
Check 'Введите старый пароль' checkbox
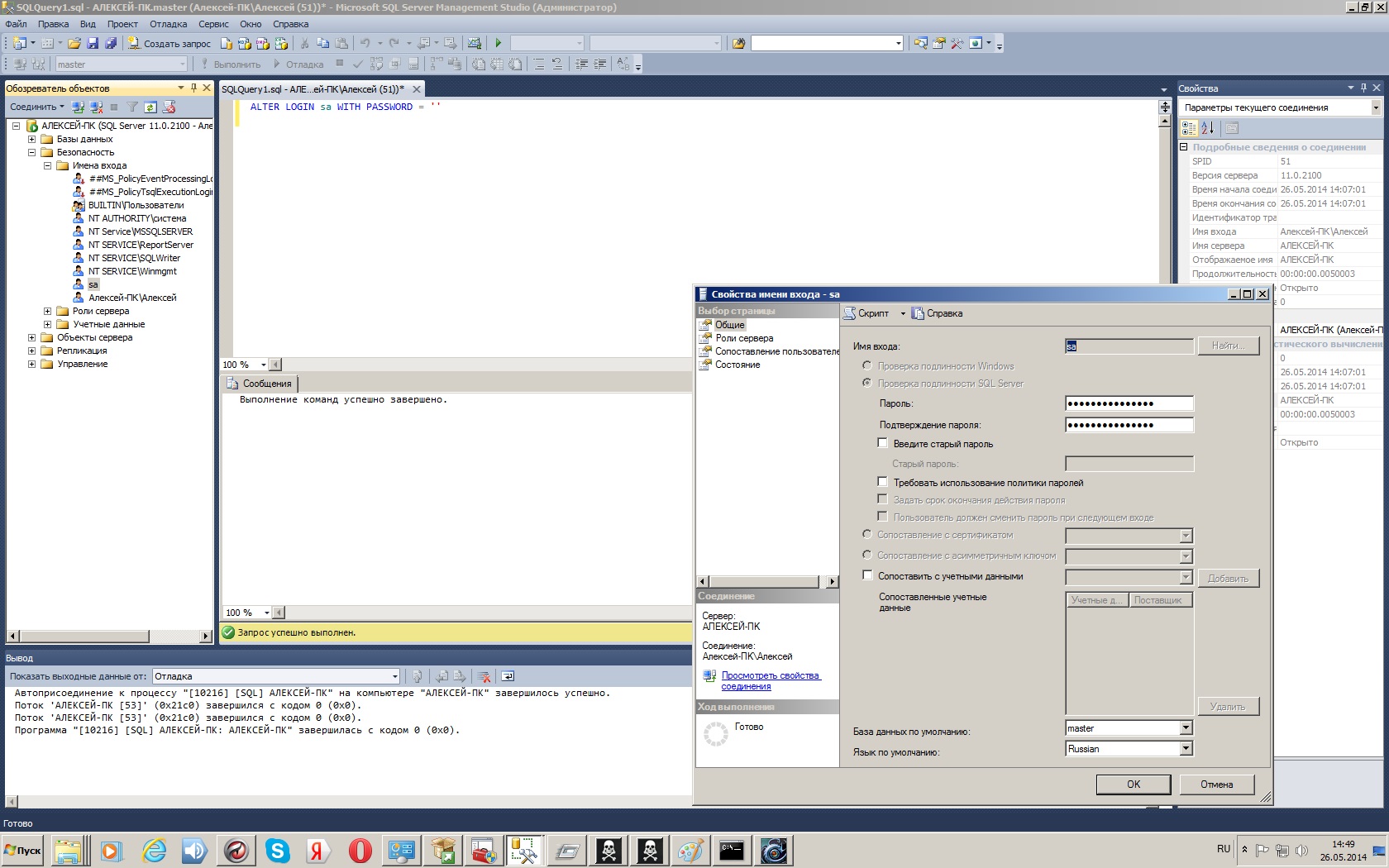coord(882,443)
